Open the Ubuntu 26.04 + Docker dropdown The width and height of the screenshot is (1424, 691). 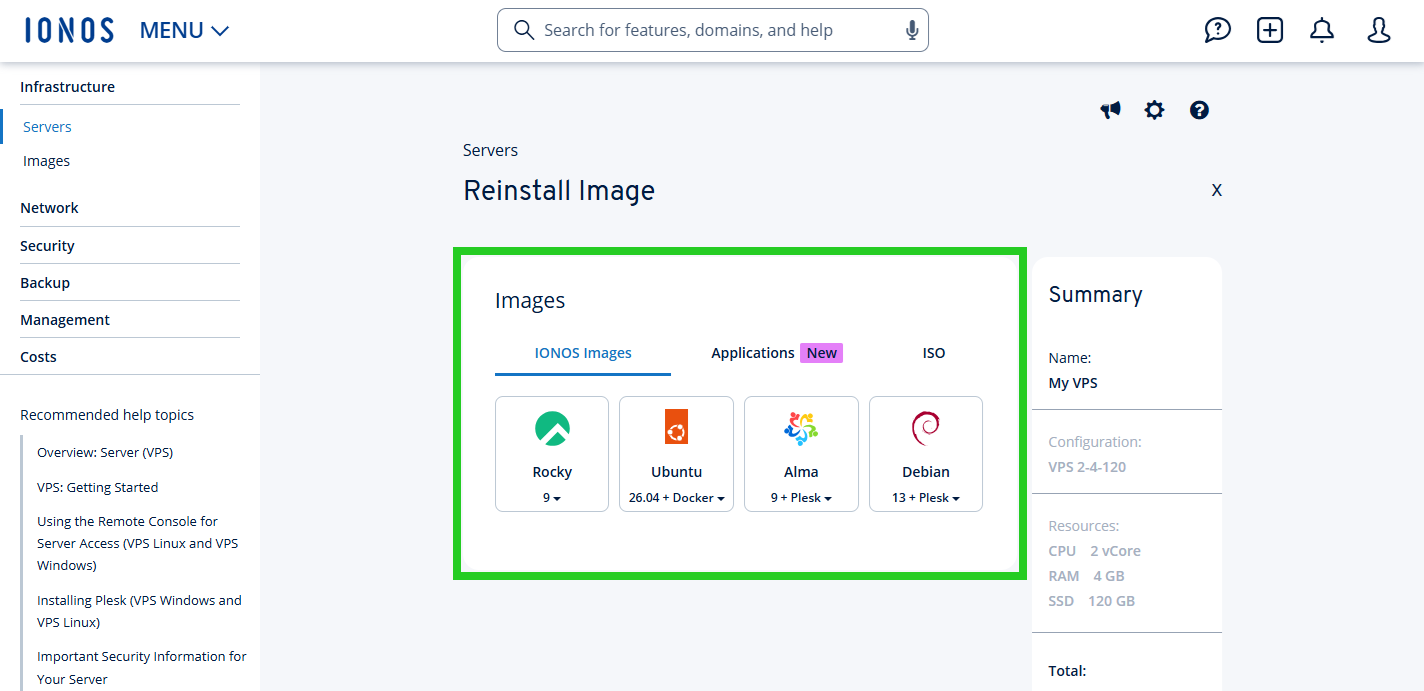[677, 498]
